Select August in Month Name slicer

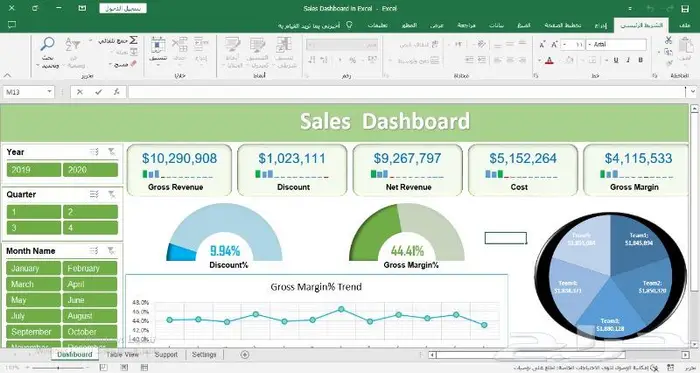90,316
